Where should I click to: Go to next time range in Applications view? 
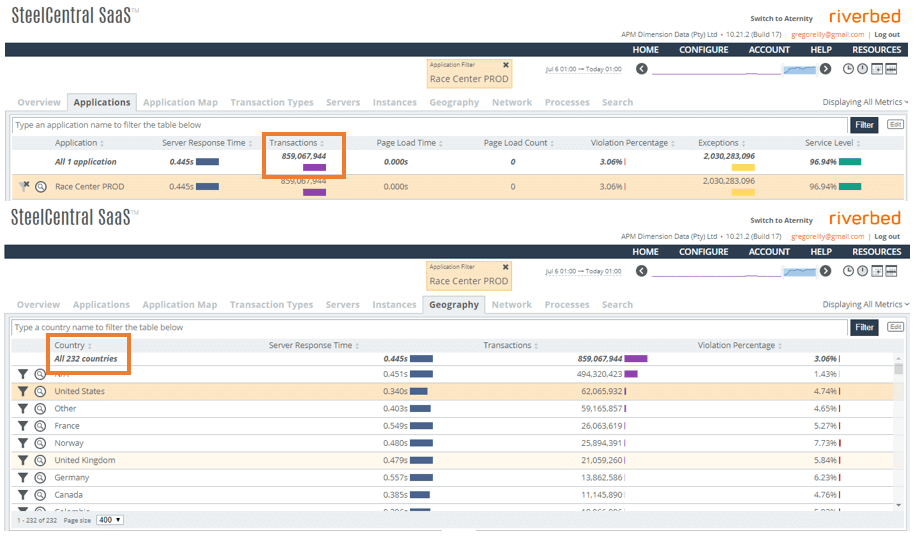point(825,69)
